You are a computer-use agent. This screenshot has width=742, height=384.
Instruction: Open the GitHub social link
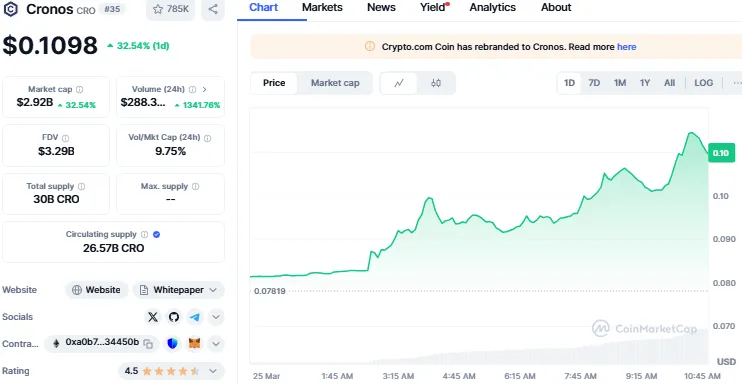(x=174, y=317)
